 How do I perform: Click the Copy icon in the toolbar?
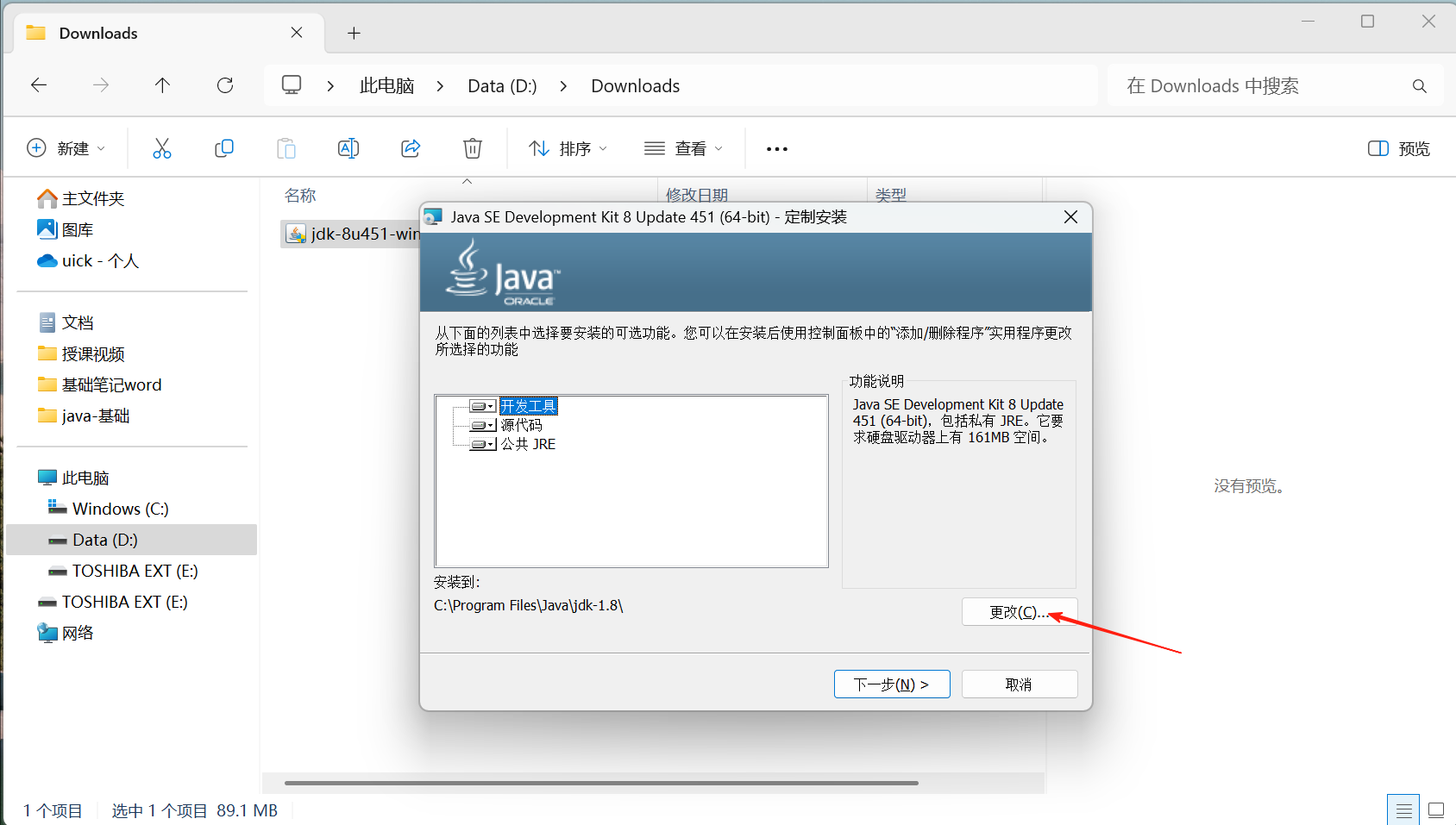(224, 147)
